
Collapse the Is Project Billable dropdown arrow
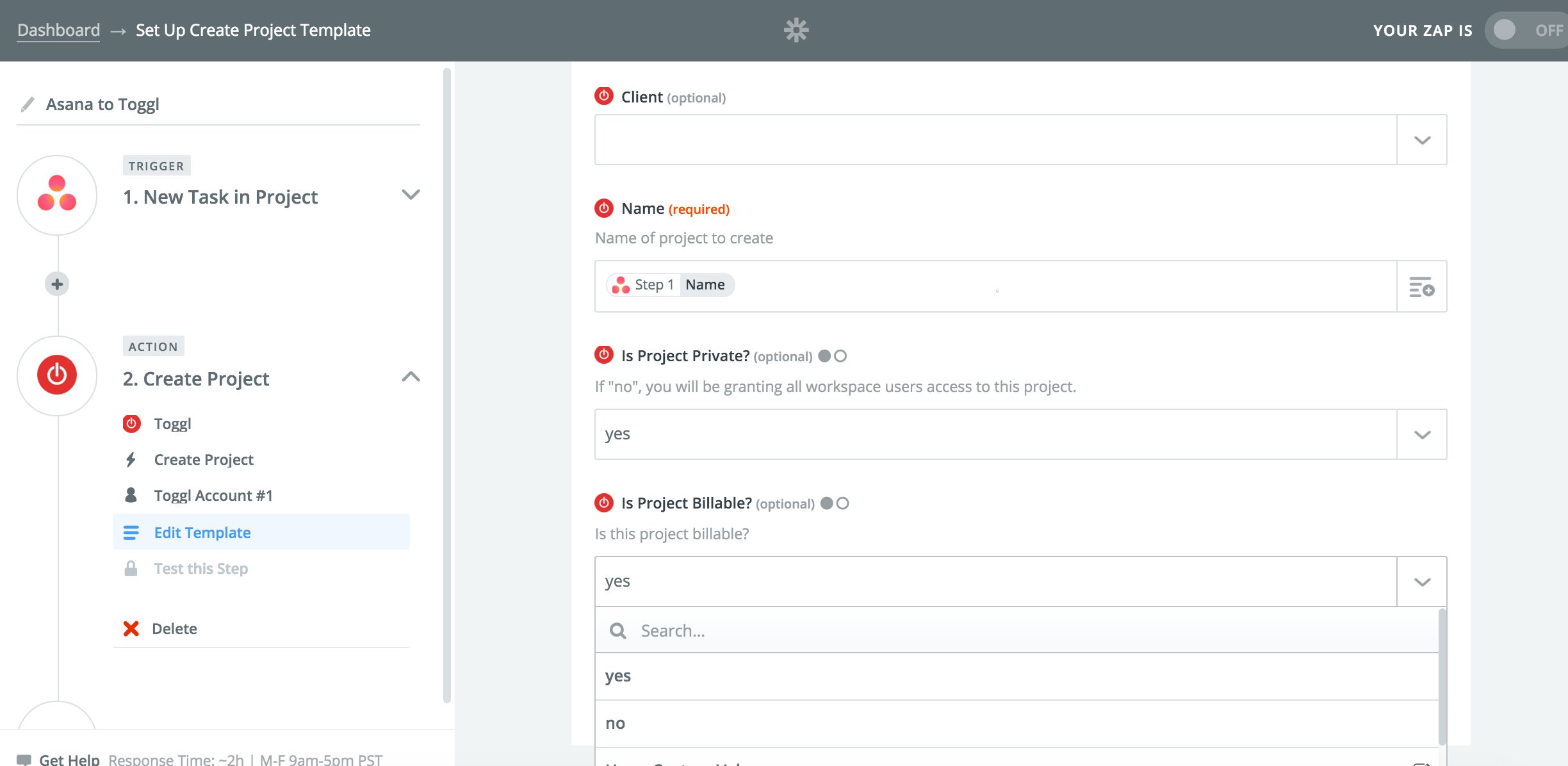click(1422, 582)
